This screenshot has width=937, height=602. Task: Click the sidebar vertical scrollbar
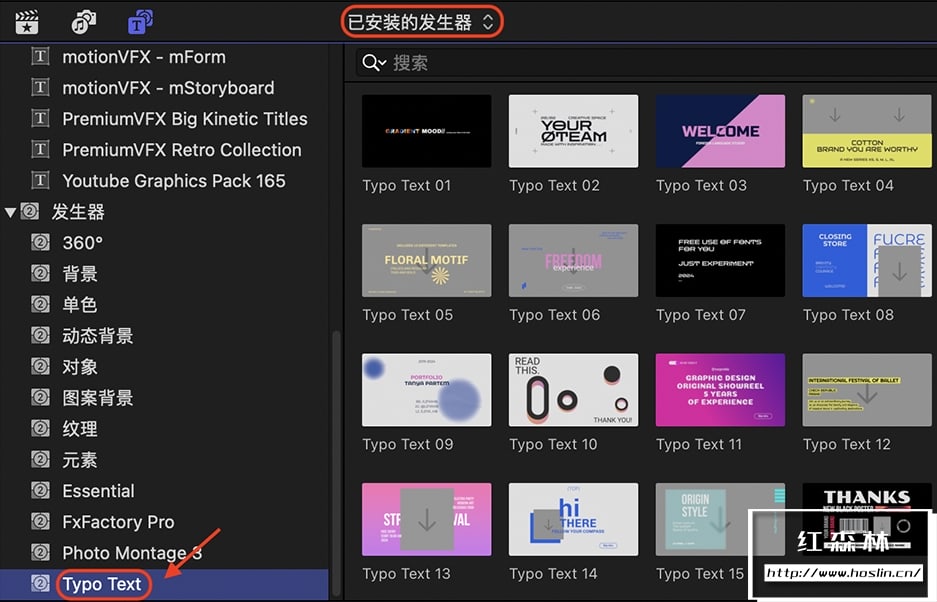(x=336, y=463)
